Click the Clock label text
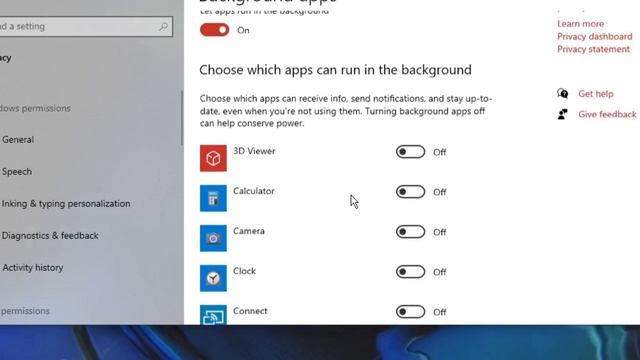This screenshot has height=360, width=640. pos(244,271)
